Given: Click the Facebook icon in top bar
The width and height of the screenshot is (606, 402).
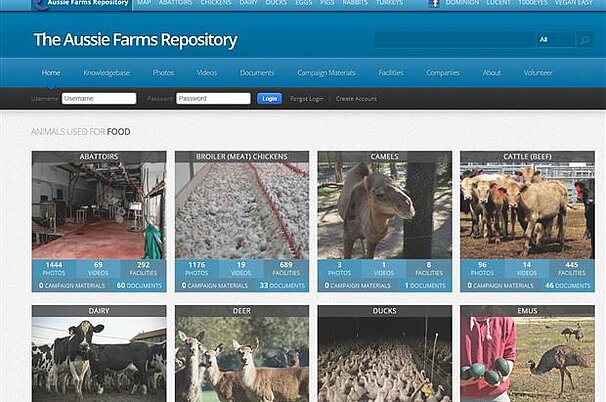Looking at the screenshot, I should pos(434,4).
